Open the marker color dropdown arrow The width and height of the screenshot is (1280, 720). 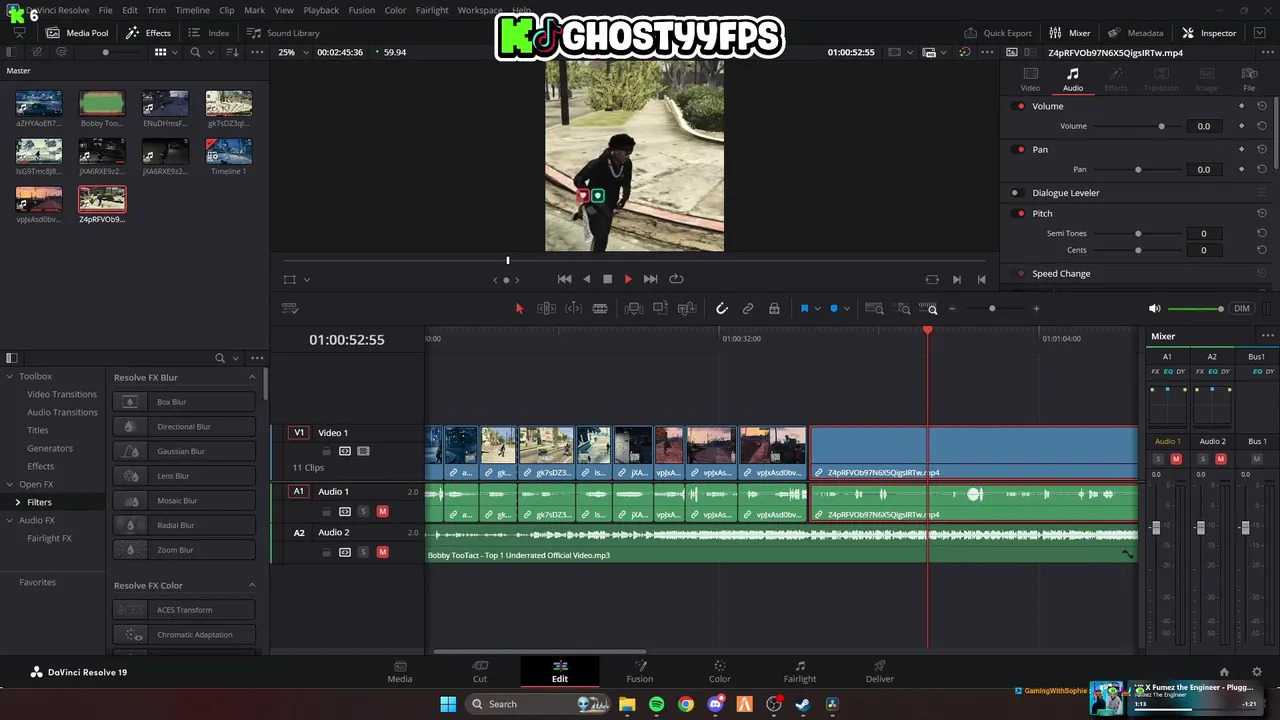[846, 309]
